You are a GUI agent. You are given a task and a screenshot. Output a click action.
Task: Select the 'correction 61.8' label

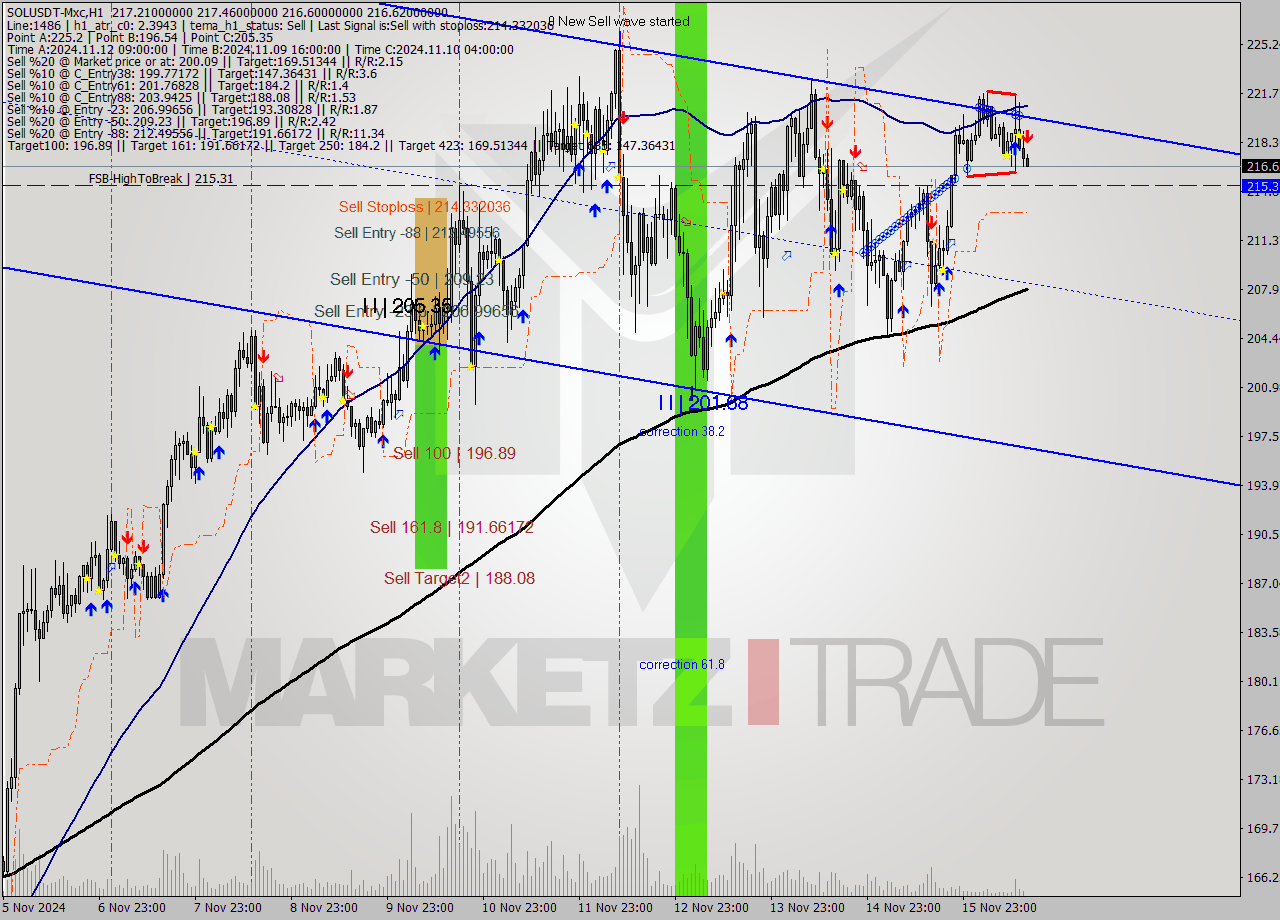(682, 664)
